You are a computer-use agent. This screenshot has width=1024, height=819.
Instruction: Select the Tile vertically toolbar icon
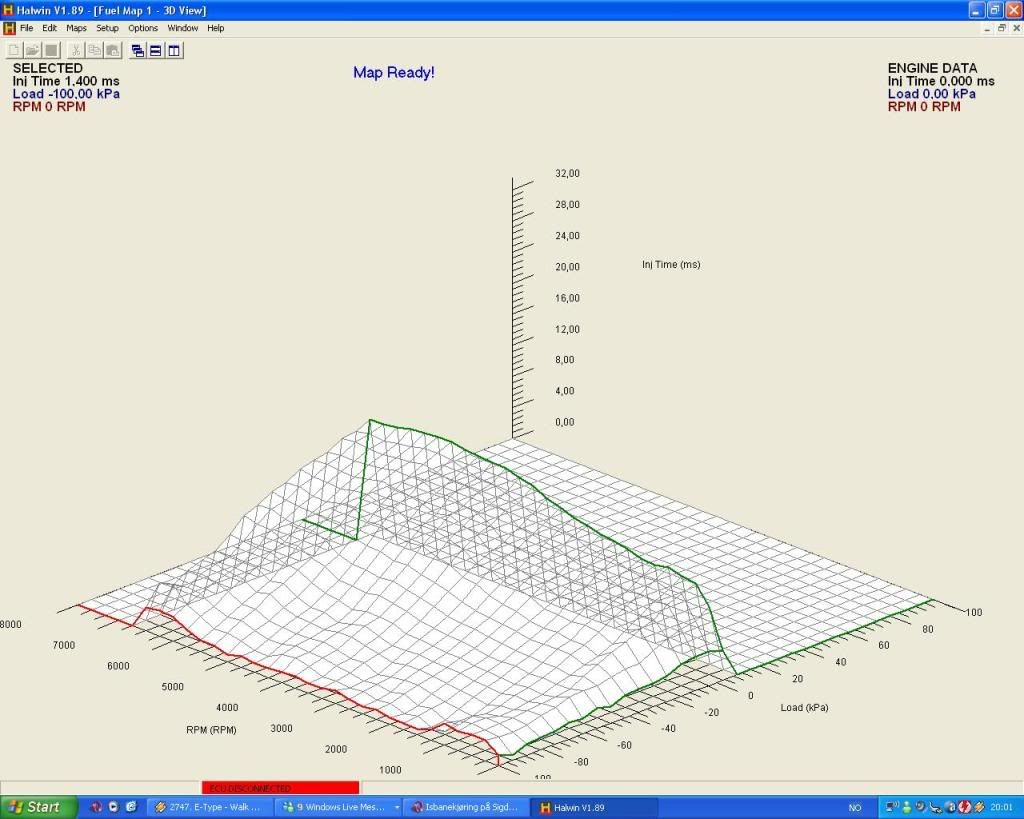point(174,50)
